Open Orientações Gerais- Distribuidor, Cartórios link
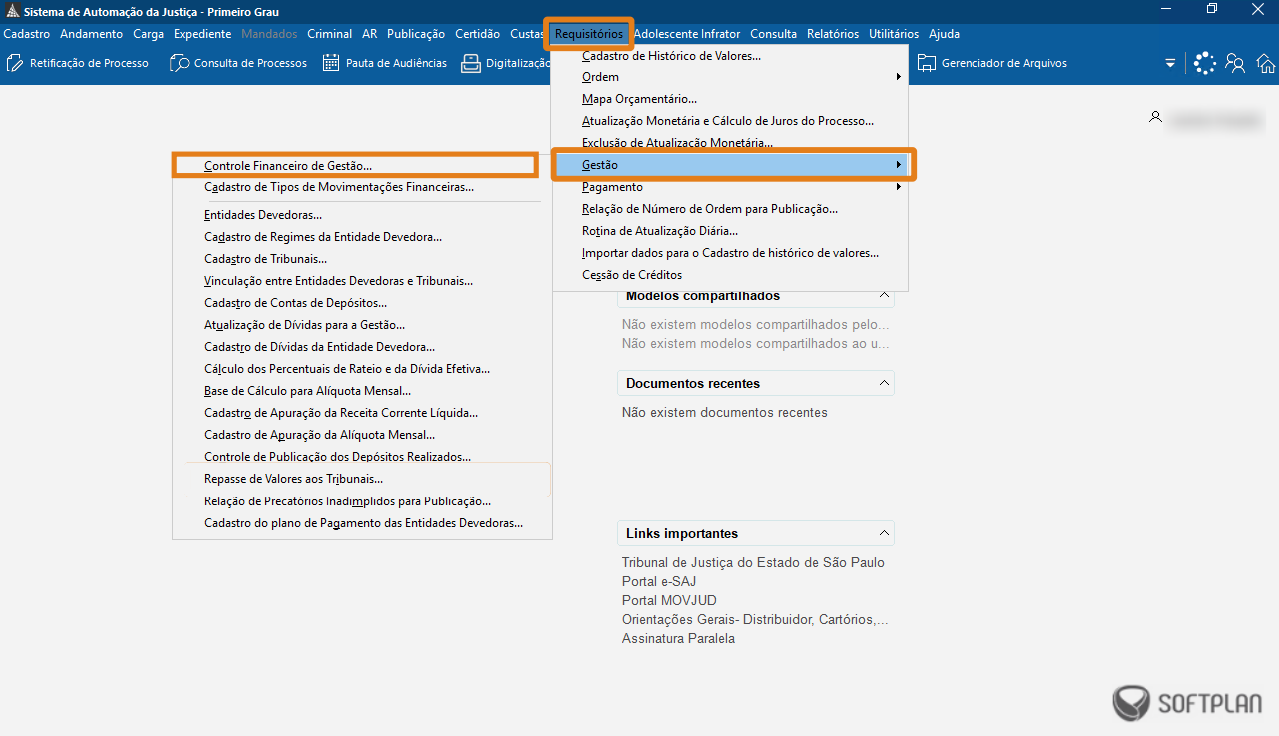Viewport: 1279px width, 736px height. point(755,620)
